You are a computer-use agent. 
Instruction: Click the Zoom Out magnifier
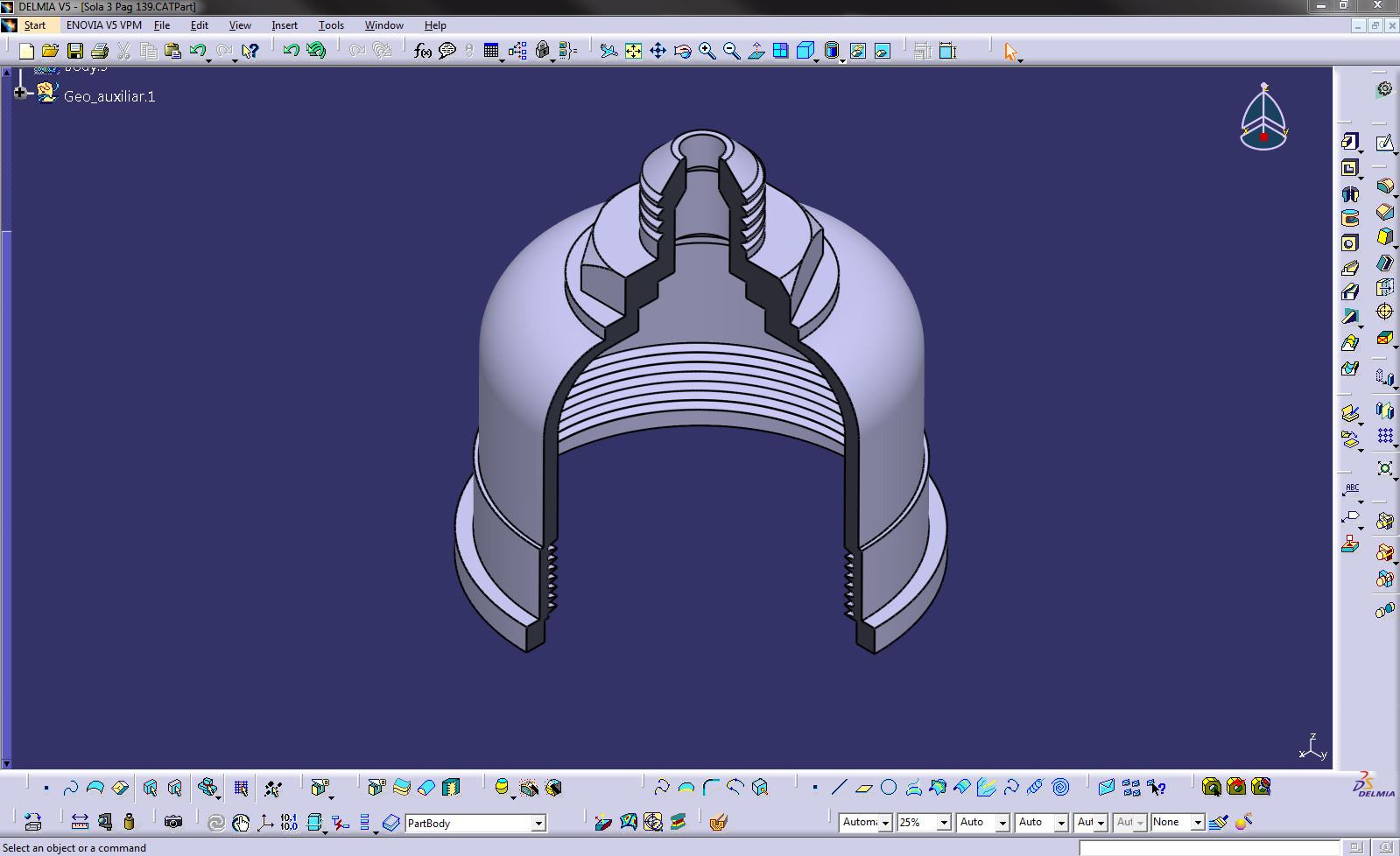[x=731, y=52]
